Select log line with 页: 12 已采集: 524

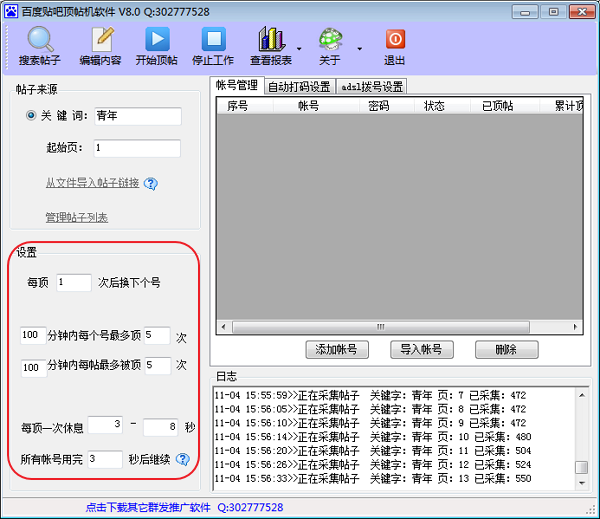[x=373, y=465]
